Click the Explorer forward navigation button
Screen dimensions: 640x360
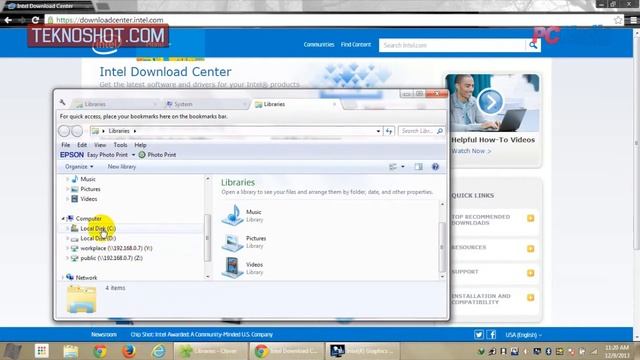tap(77, 131)
